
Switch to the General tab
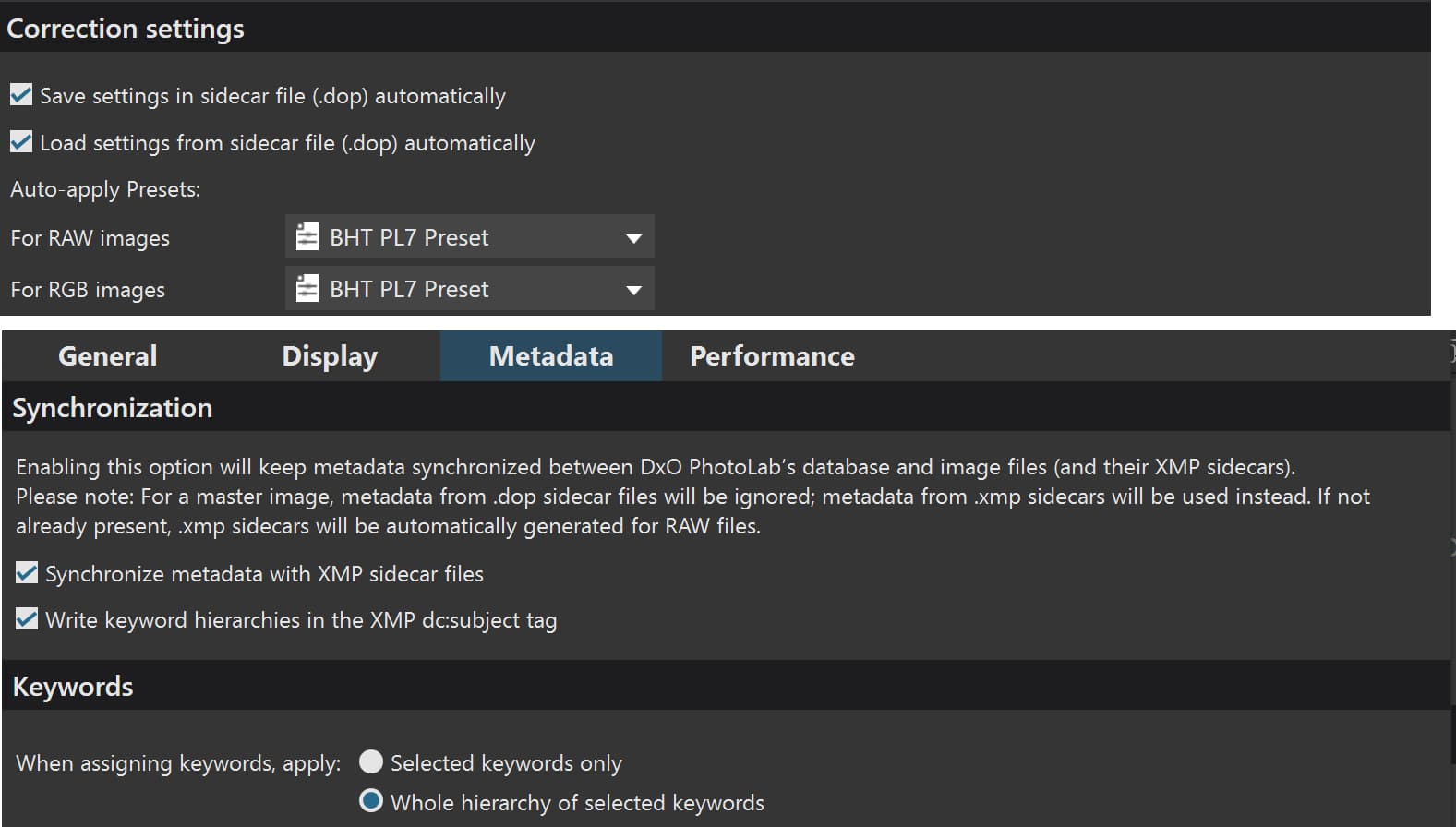pyautogui.click(x=107, y=356)
